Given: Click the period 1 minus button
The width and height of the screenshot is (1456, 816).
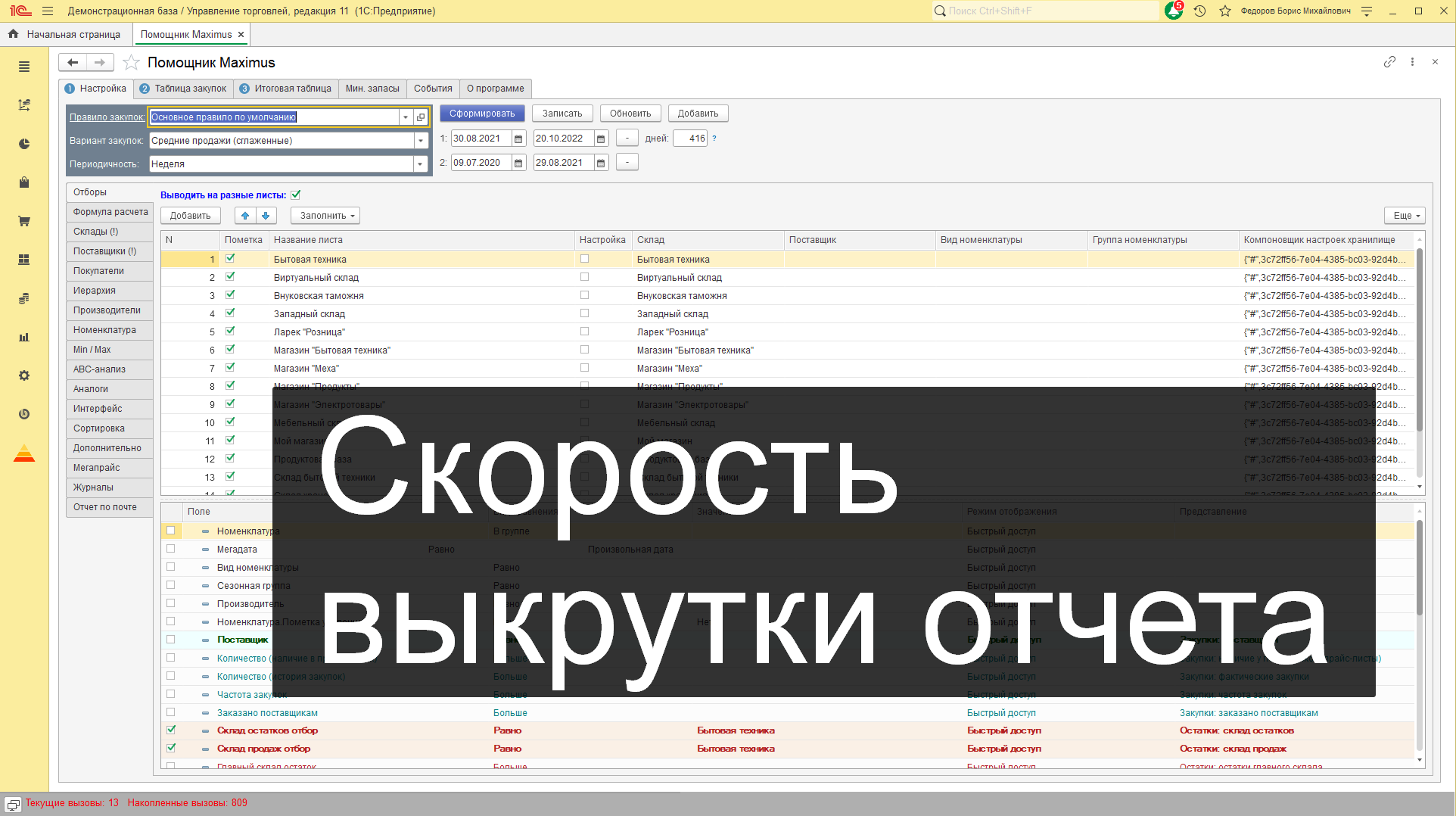Looking at the screenshot, I should [627, 139].
